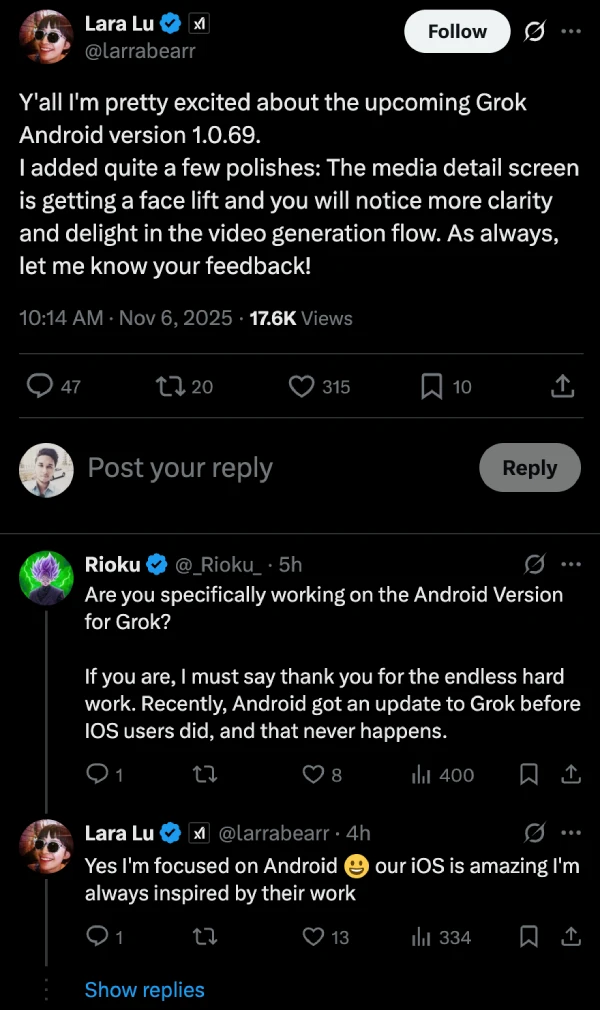The height and width of the screenshot is (1010, 600).
Task: Expand the hidden replies with Show replies
Action: pyautogui.click(x=144, y=990)
